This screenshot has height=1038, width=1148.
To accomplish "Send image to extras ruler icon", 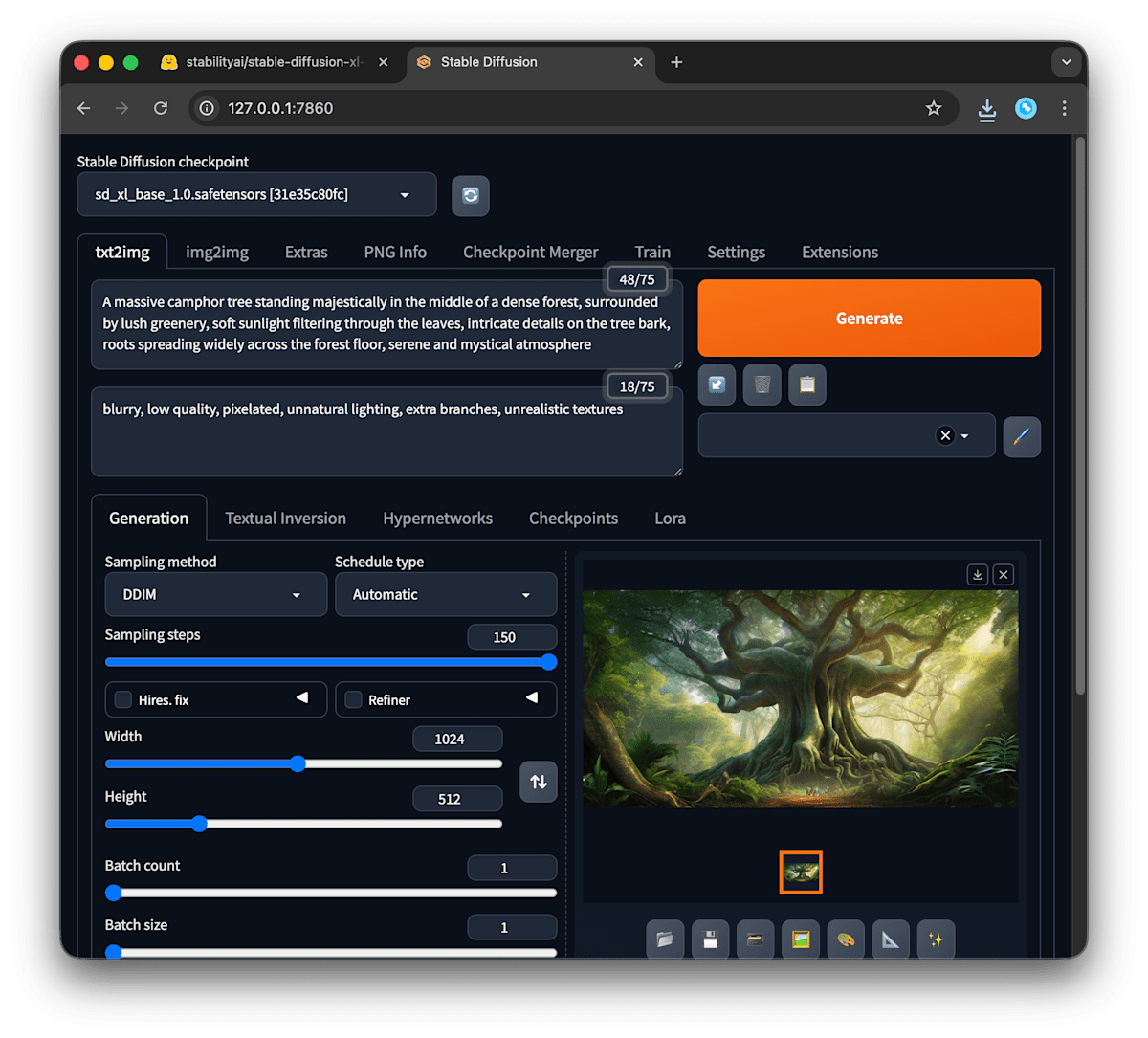I will pyautogui.click(x=891, y=939).
